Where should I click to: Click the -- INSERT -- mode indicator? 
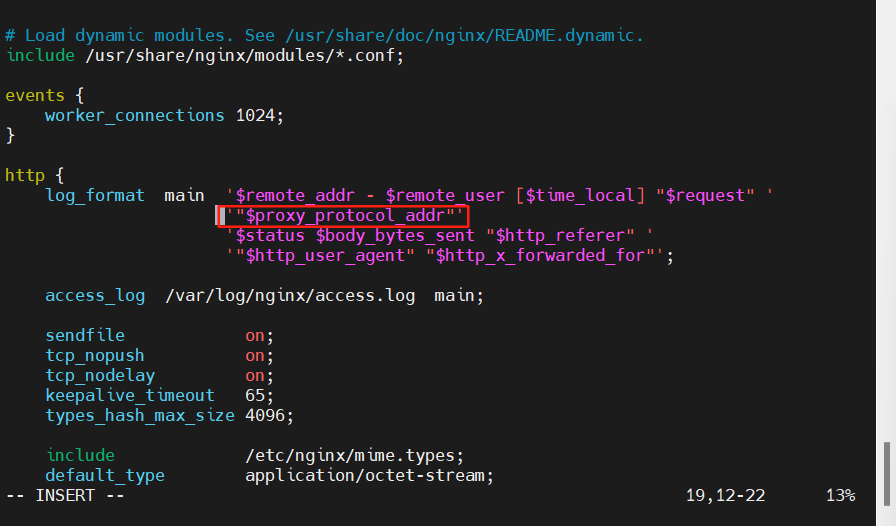click(65, 496)
